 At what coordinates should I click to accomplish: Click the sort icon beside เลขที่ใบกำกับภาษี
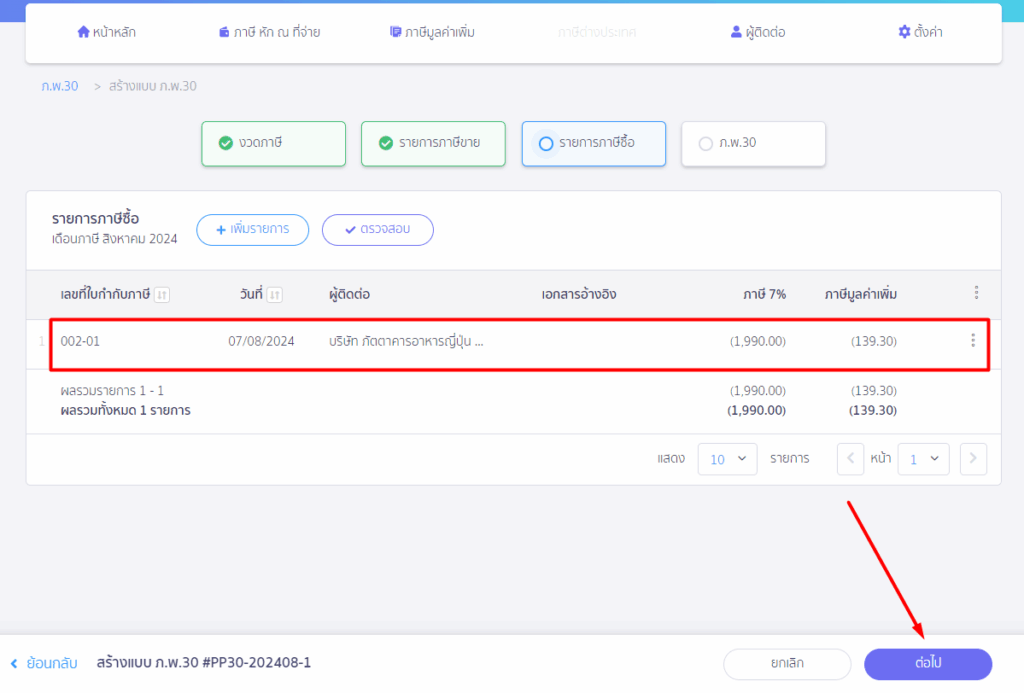click(x=162, y=294)
